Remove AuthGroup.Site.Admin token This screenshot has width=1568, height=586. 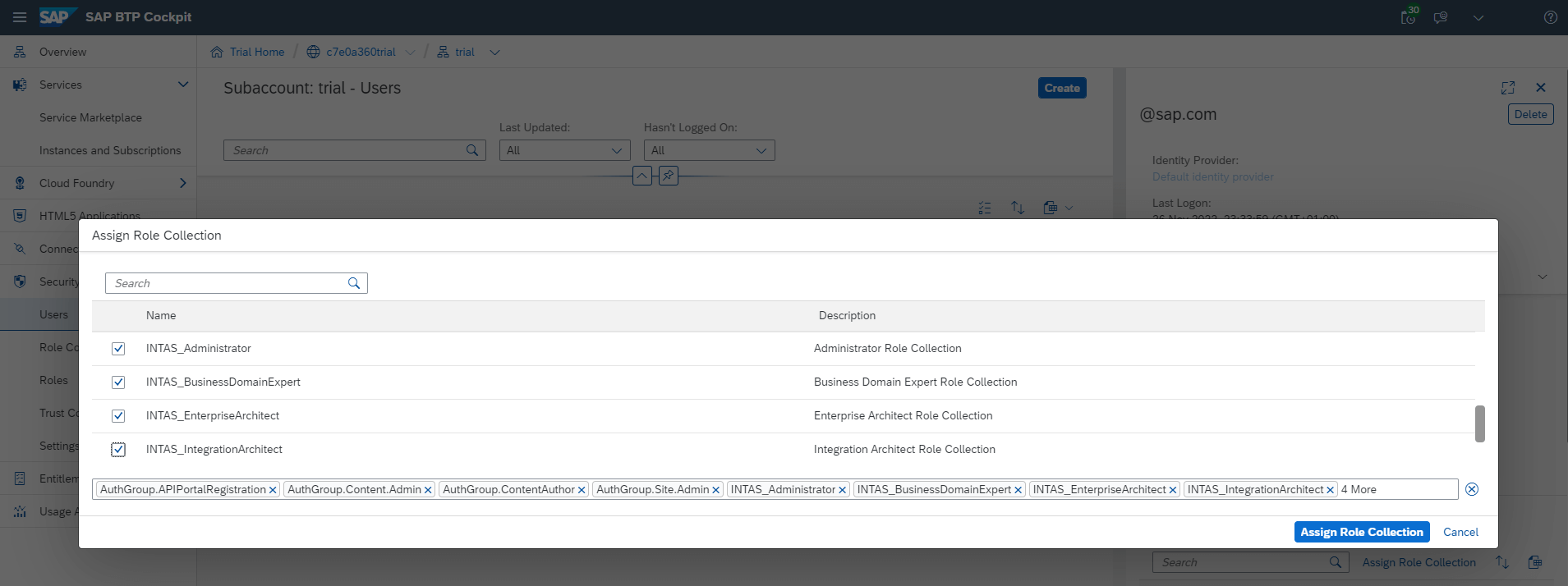pyautogui.click(x=716, y=490)
